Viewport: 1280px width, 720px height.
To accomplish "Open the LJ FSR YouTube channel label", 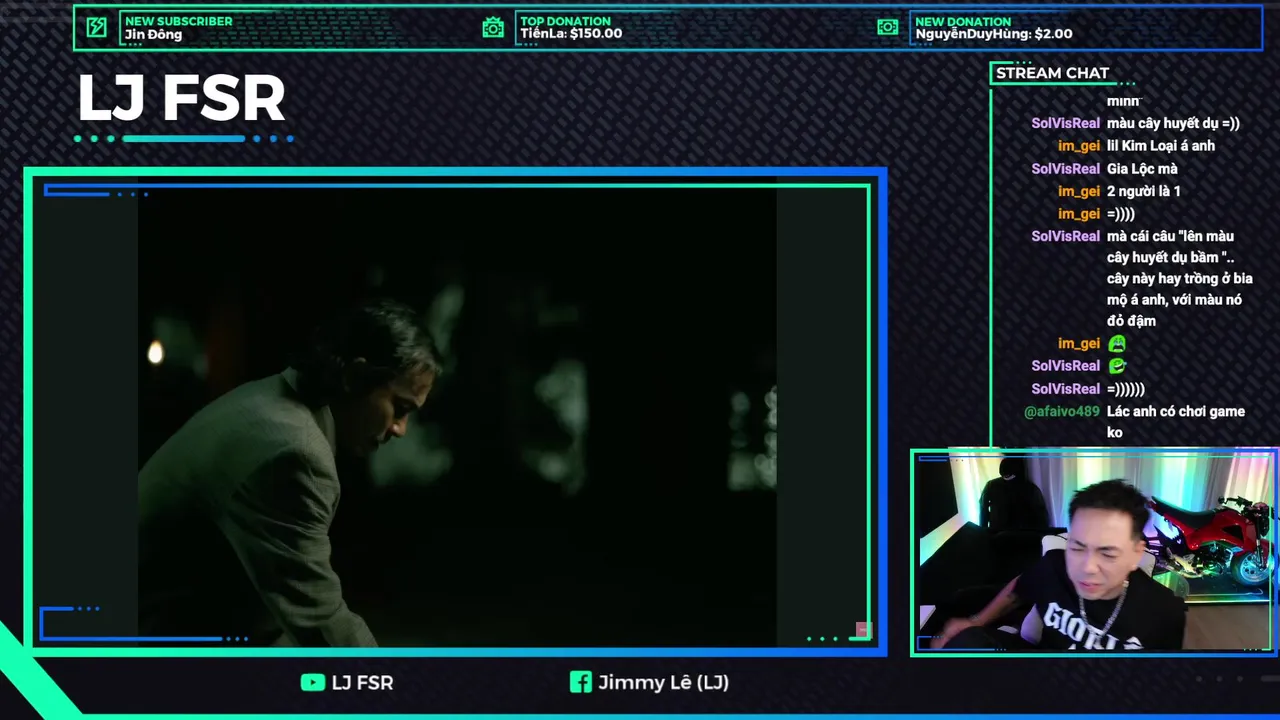I will 362,682.
